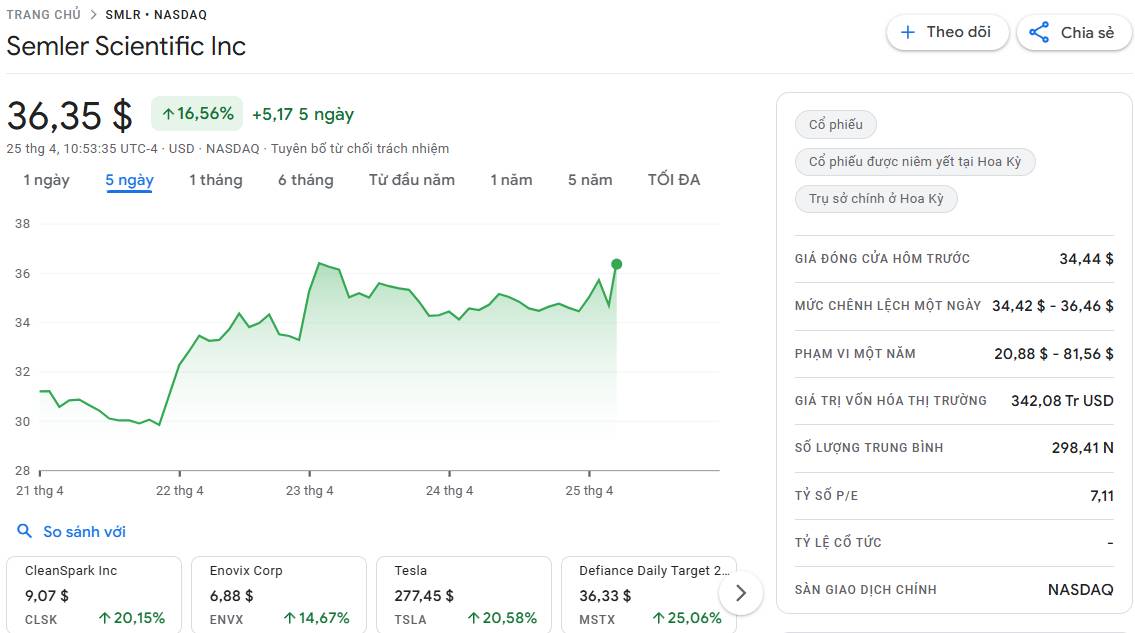Show the 6 tháng chart range

(306, 180)
